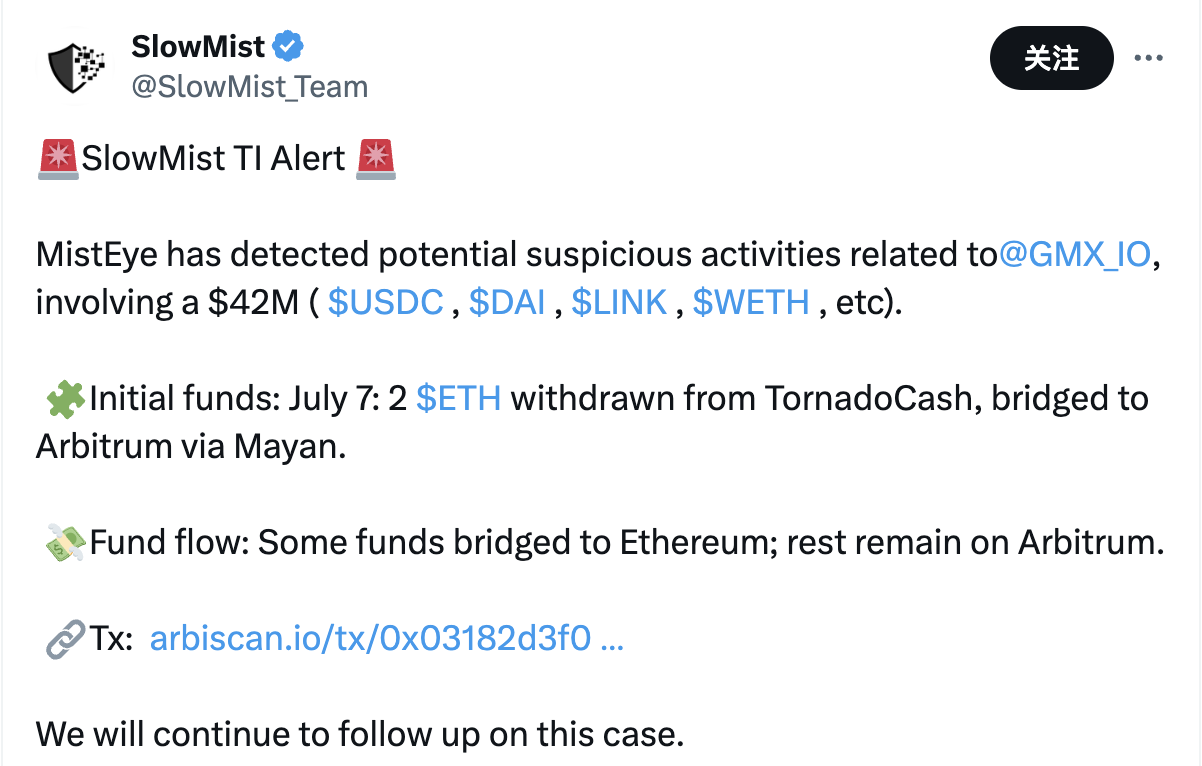The width and height of the screenshot is (1202, 766).
Task: Open the SlowMist display name
Action: (198, 46)
